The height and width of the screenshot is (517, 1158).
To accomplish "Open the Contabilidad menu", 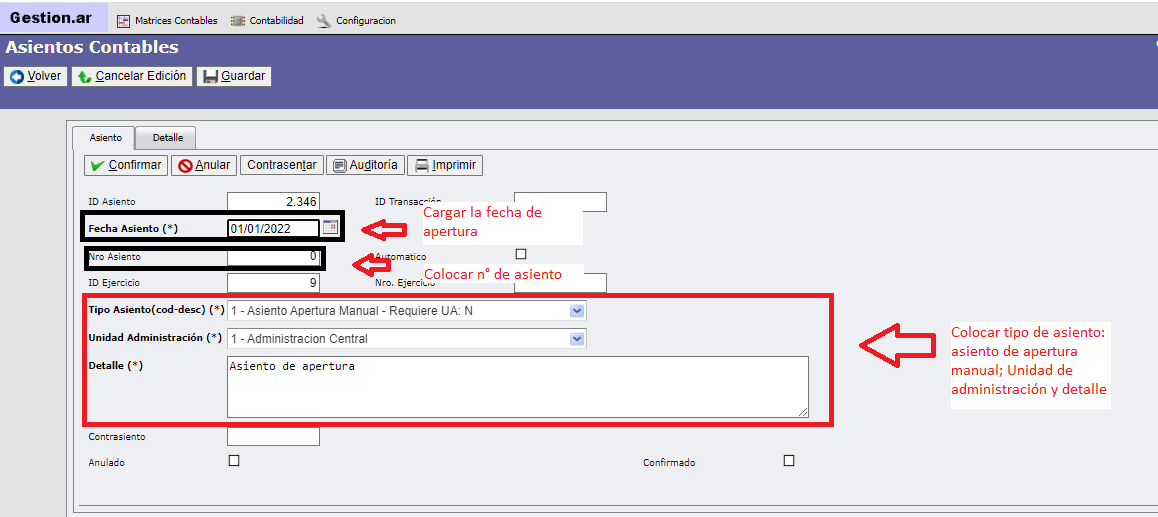I will (267, 20).
